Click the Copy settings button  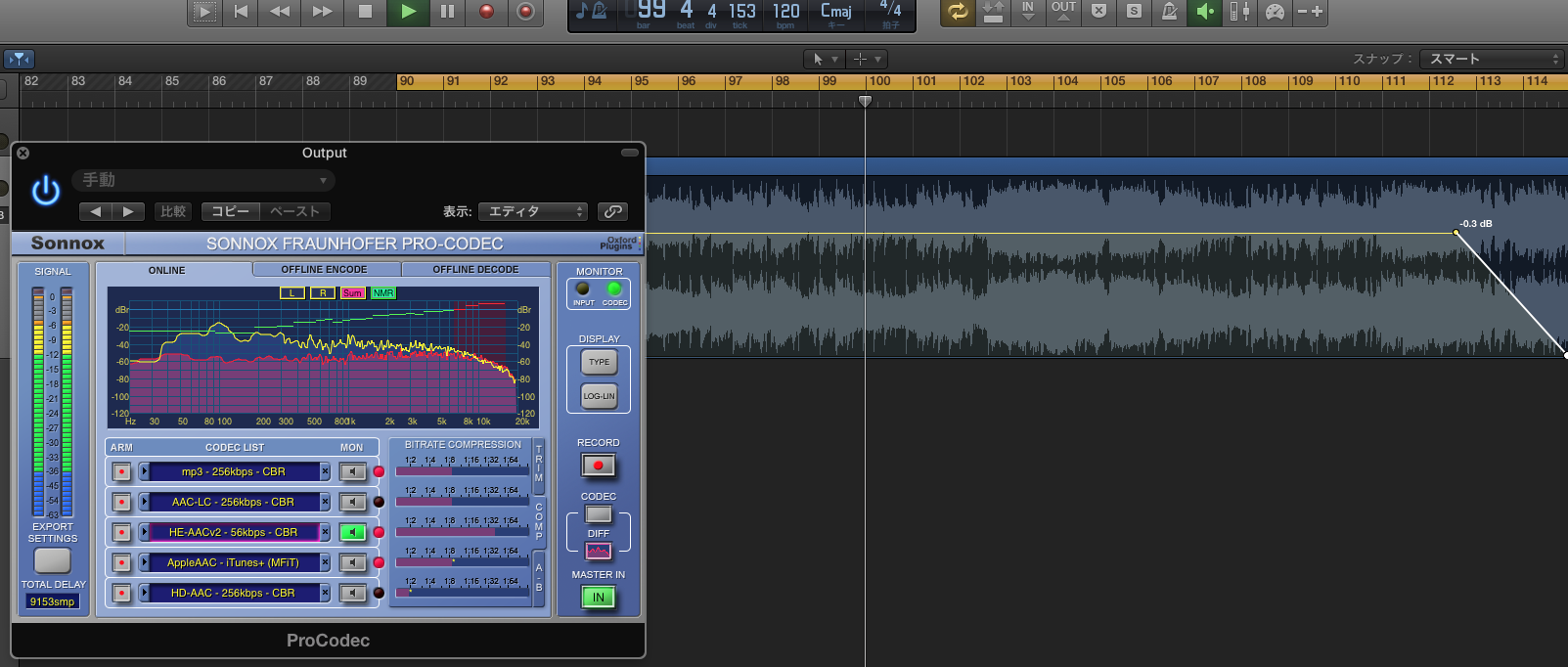(x=231, y=211)
